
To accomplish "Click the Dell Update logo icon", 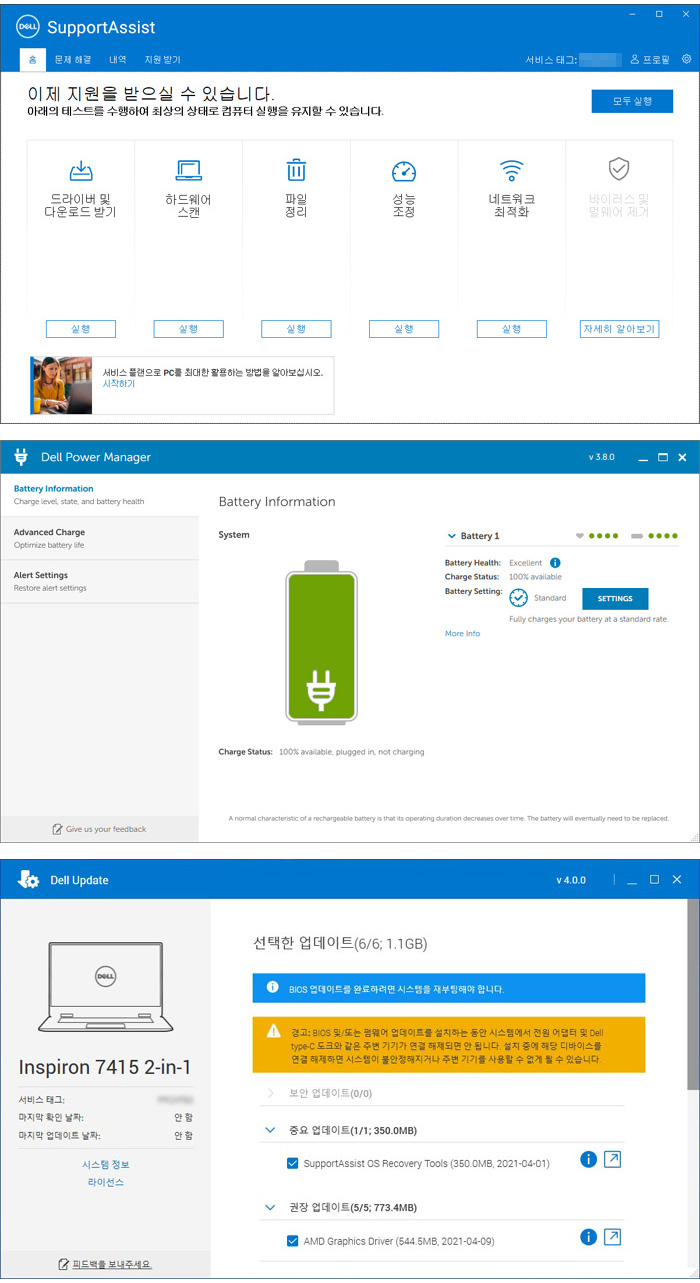I will (x=28, y=880).
